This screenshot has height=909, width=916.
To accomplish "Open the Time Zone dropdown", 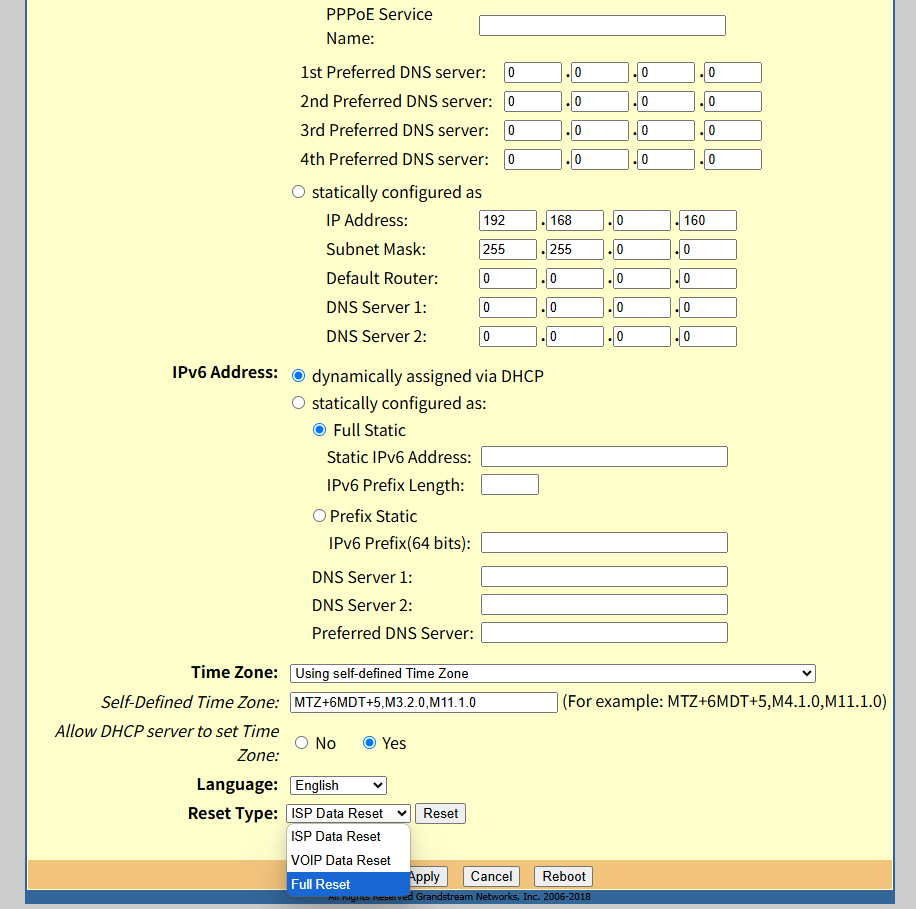I will click(x=553, y=673).
